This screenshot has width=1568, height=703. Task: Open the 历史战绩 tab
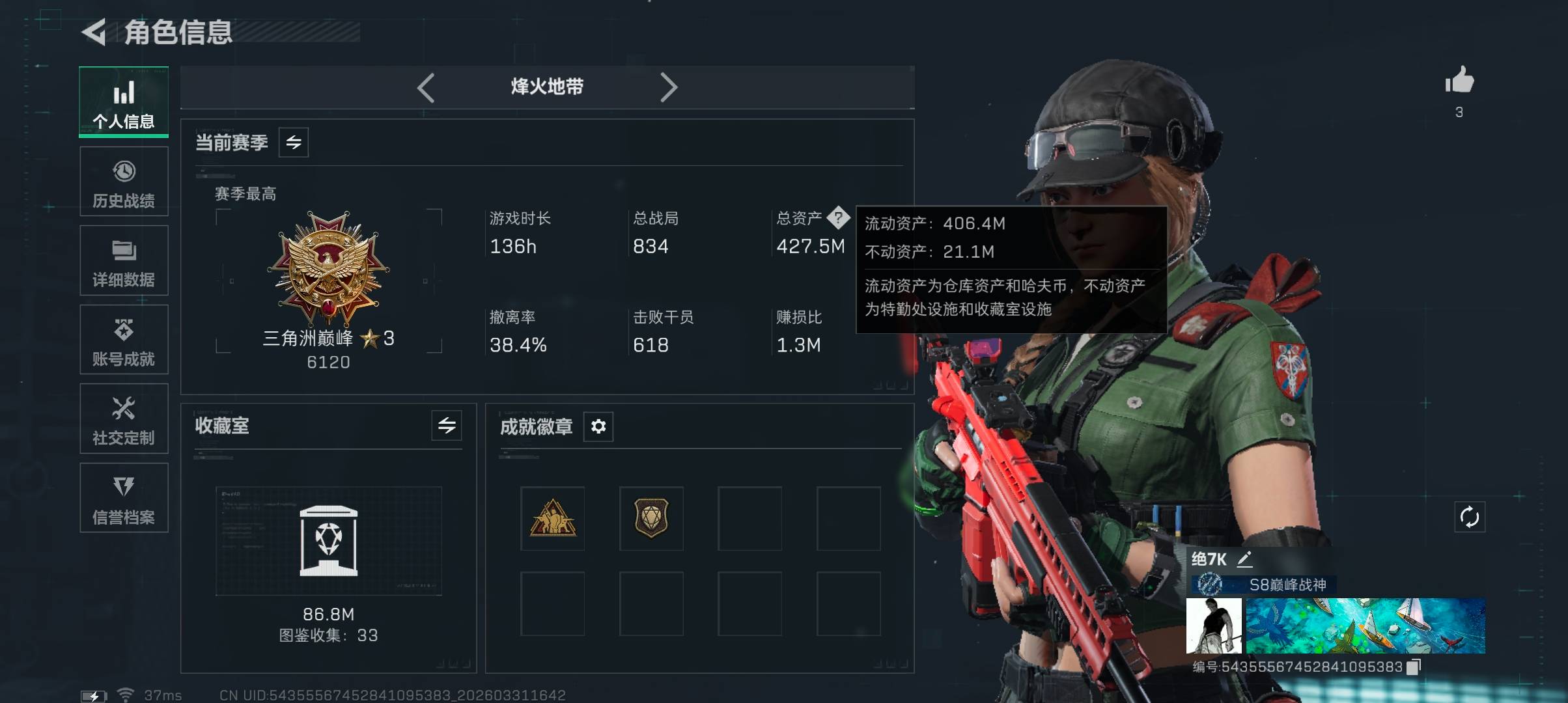(x=124, y=182)
